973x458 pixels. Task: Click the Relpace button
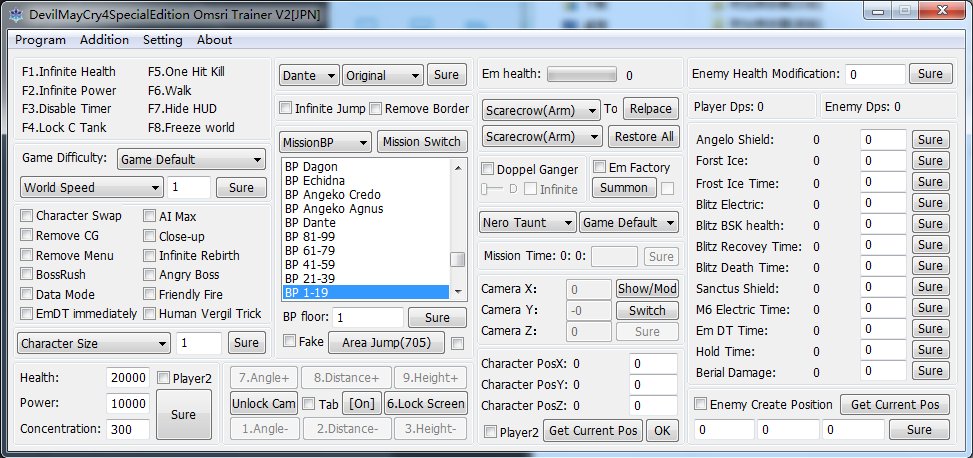(650, 109)
